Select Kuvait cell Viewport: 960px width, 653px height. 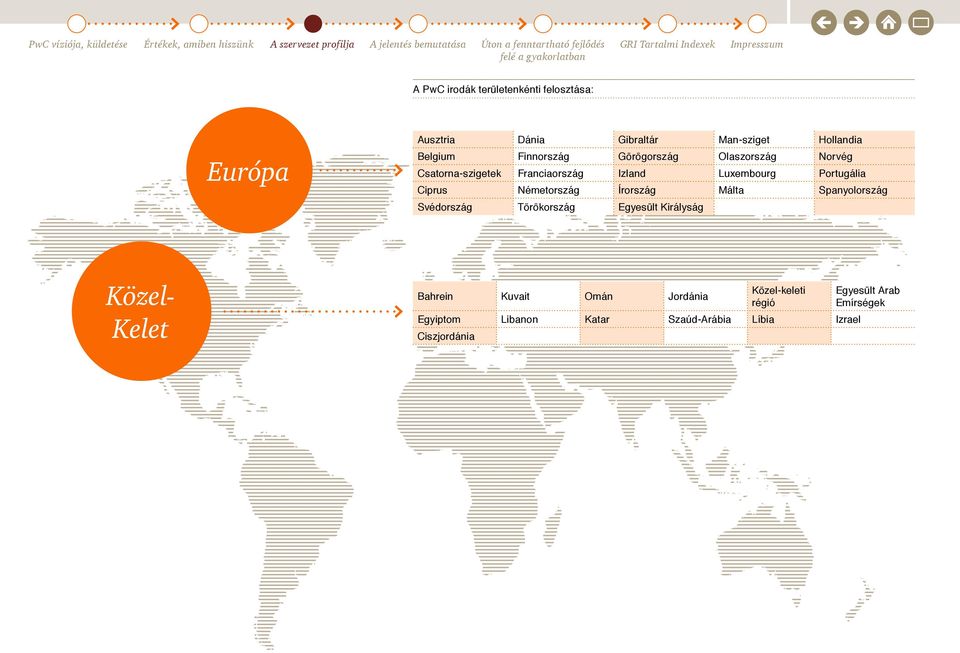tap(538, 296)
